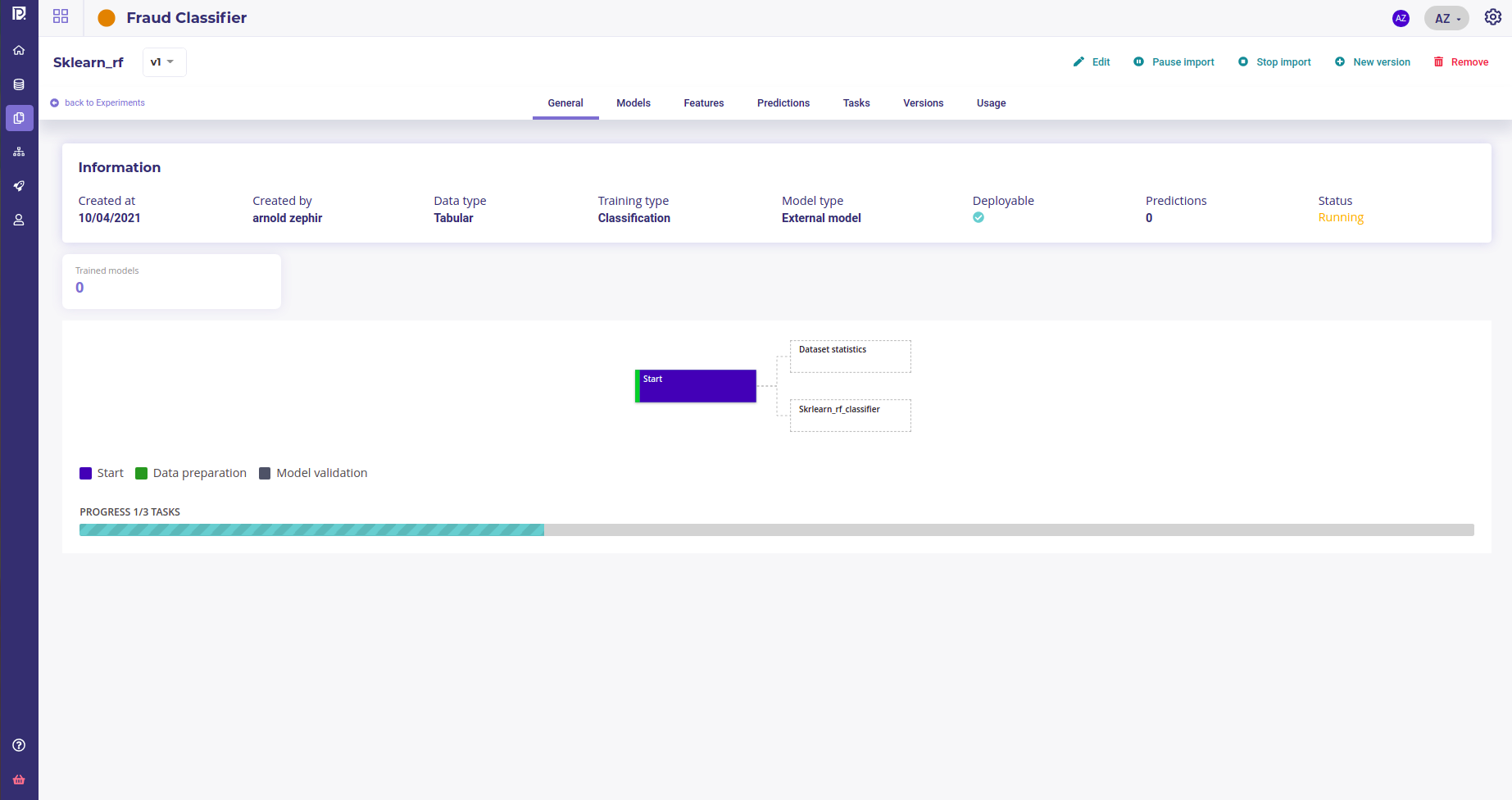Click the New version button

click(1373, 62)
